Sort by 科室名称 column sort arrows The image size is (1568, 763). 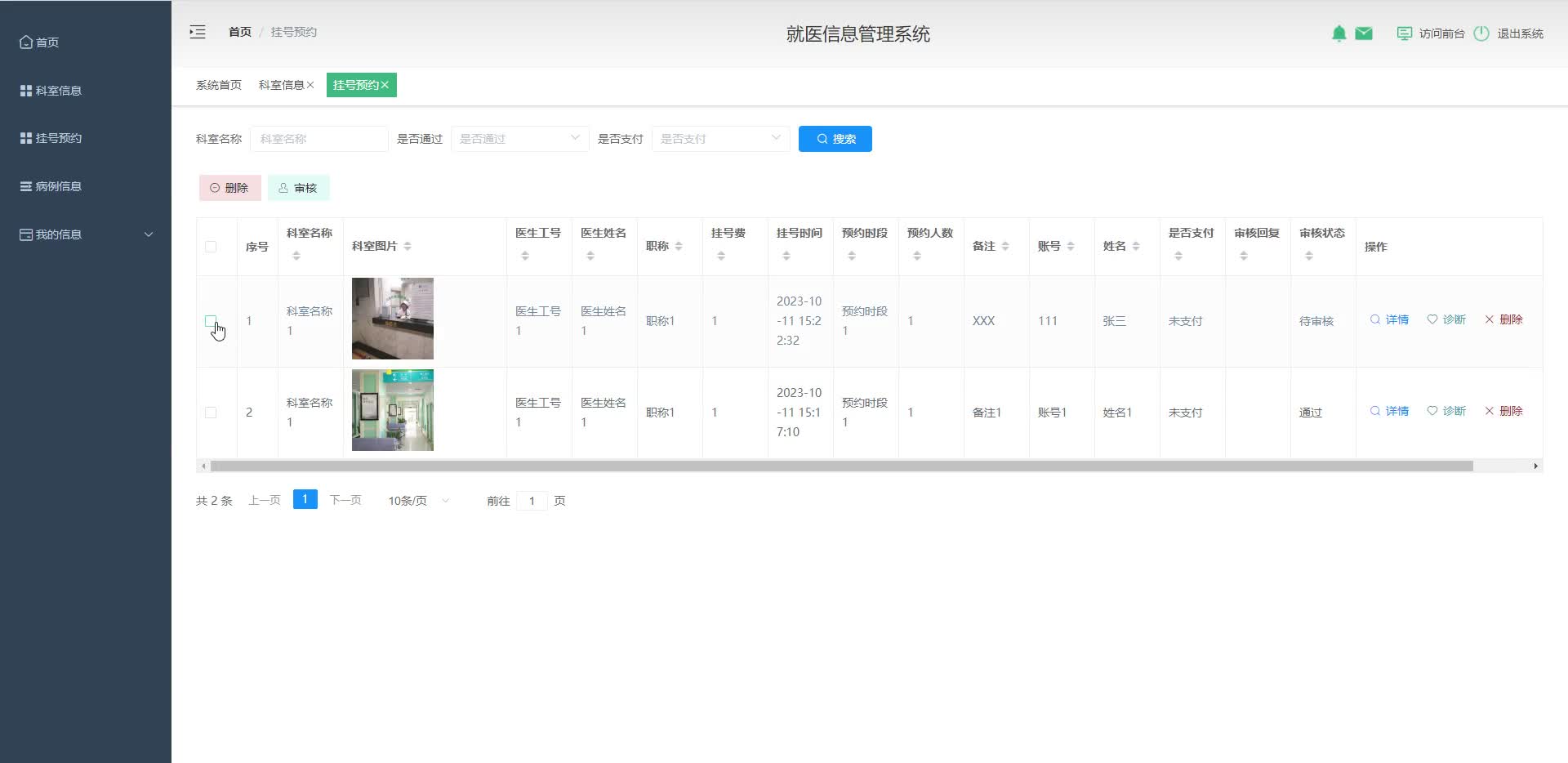(x=296, y=257)
